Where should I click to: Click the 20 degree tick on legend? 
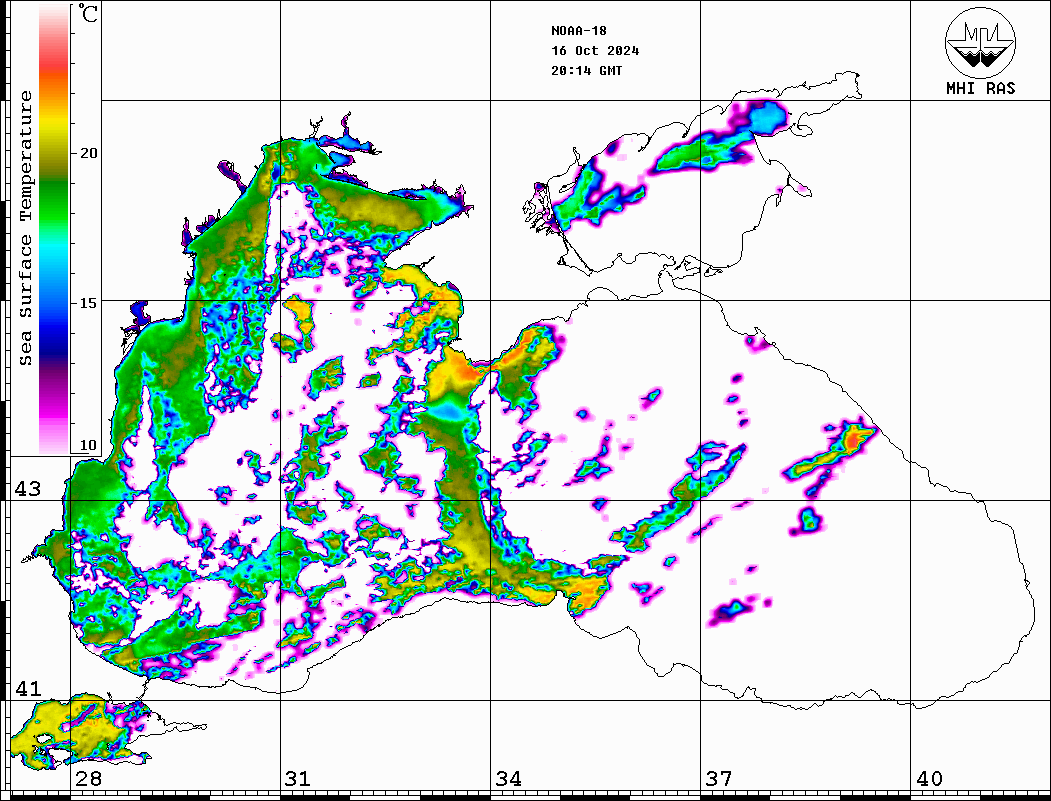coord(88,153)
